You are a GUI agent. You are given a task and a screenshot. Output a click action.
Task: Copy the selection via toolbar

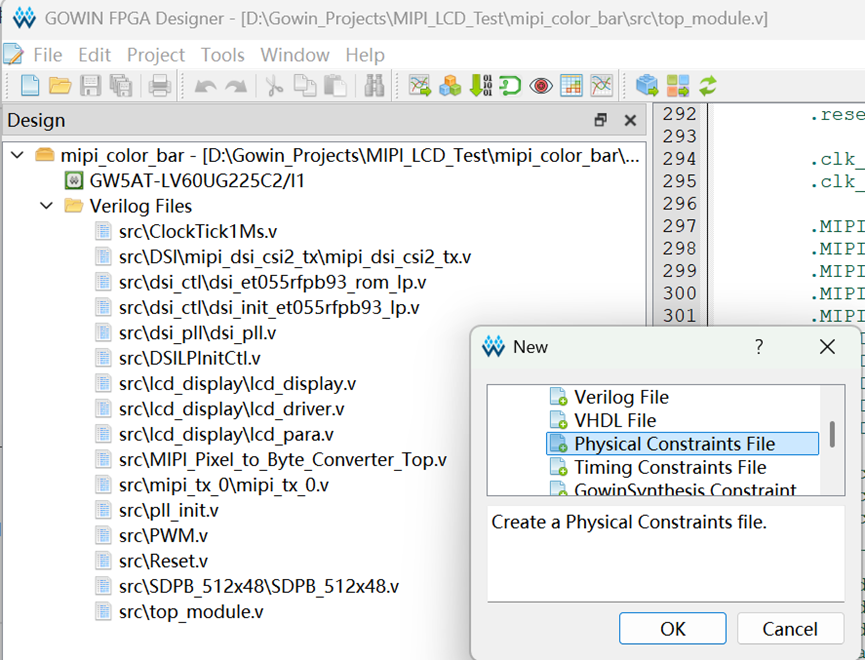(305, 86)
